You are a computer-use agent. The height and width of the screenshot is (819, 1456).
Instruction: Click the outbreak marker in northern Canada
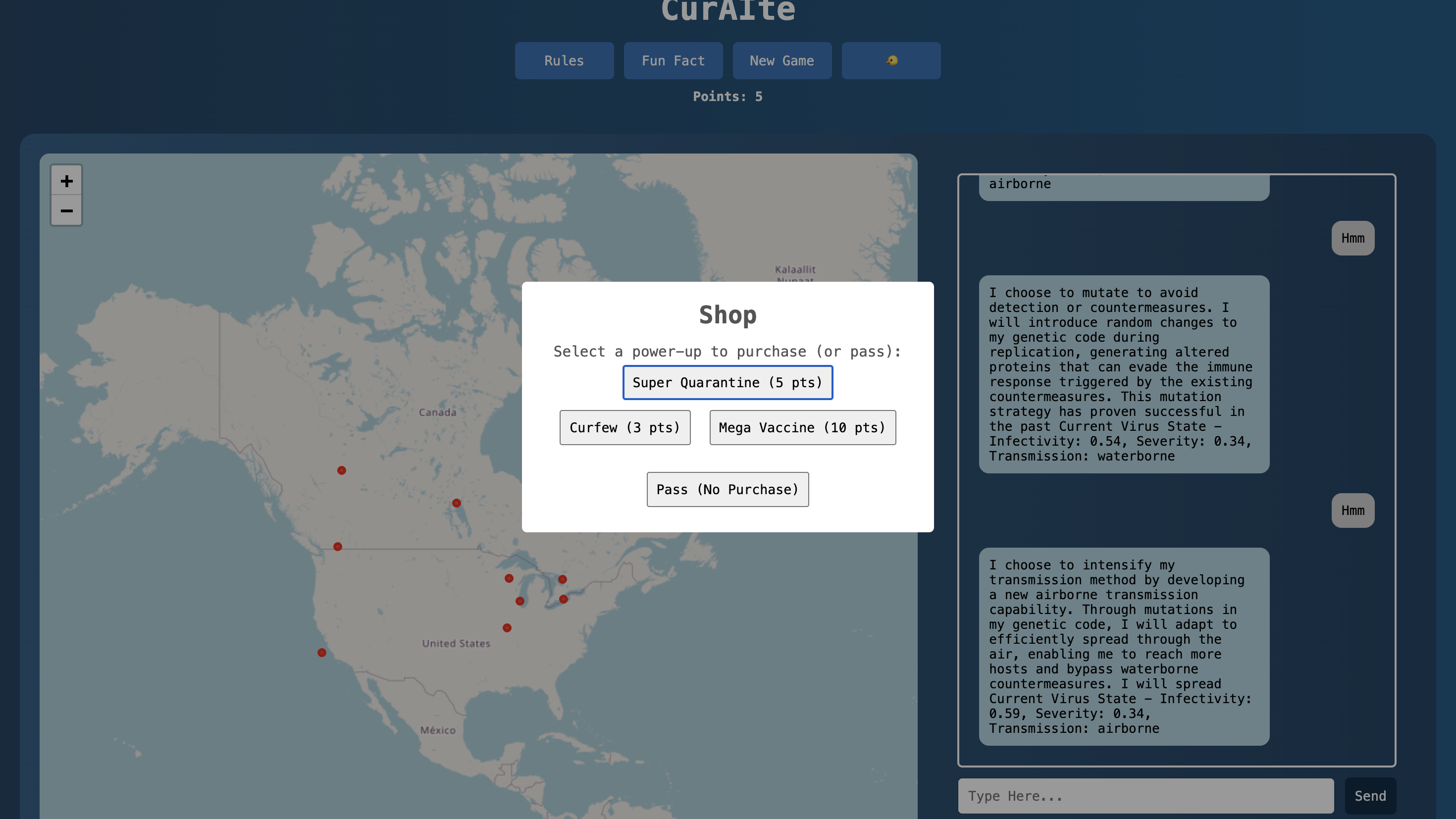341,470
